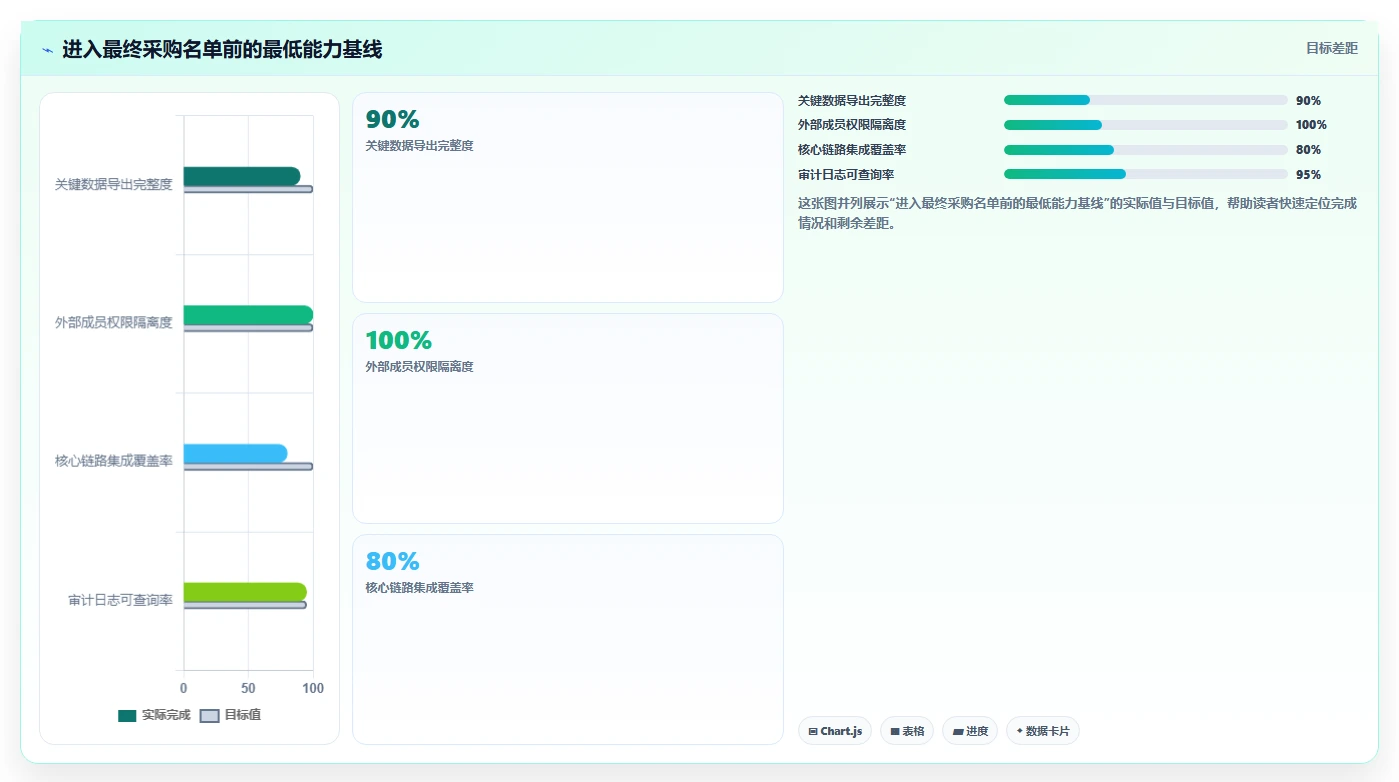Toggle the 实际完成 legend entry

[x=154, y=715]
